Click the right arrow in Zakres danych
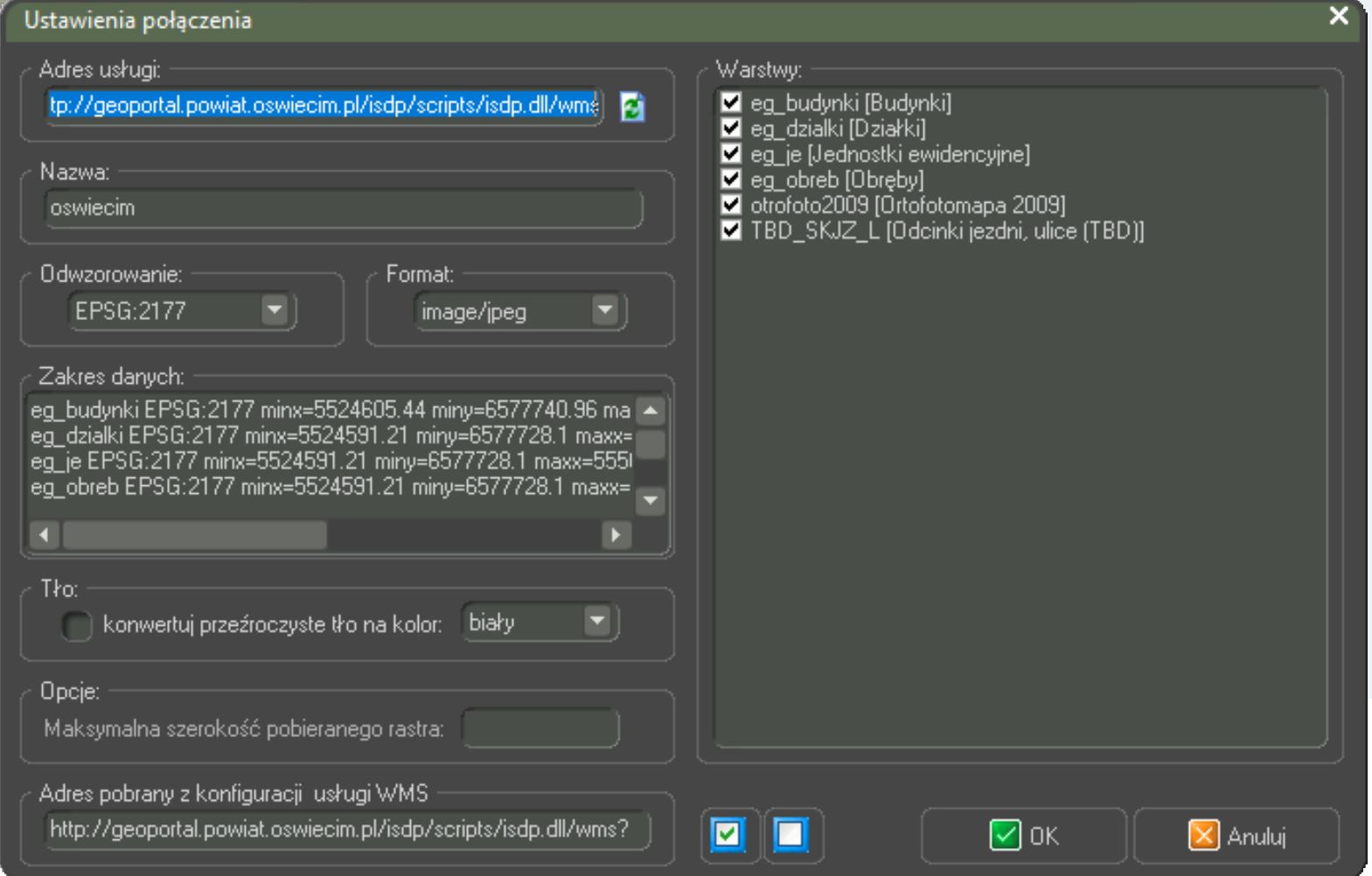The image size is (1372, 876). click(x=616, y=534)
